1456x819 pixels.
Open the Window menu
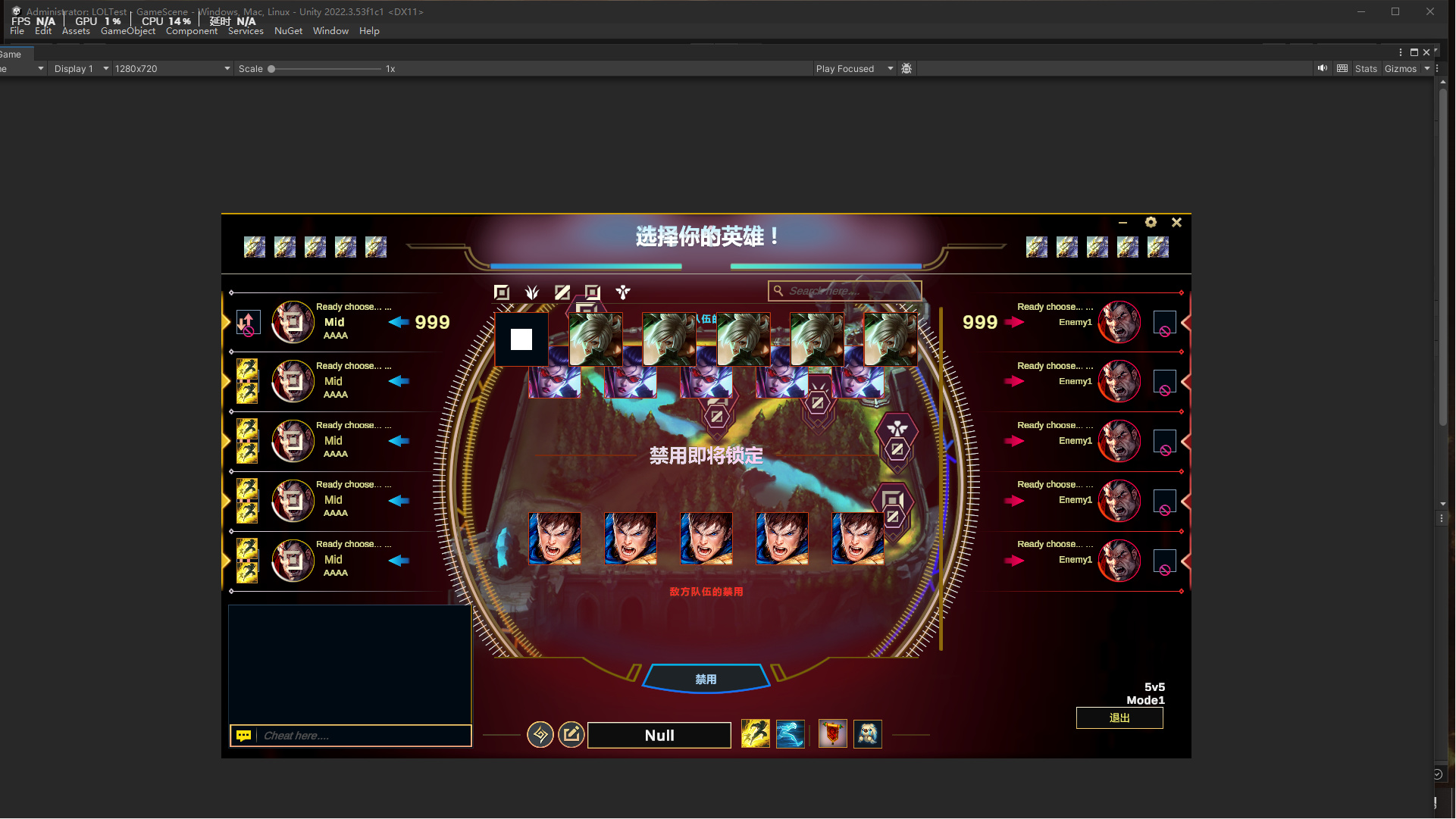[330, 31]
